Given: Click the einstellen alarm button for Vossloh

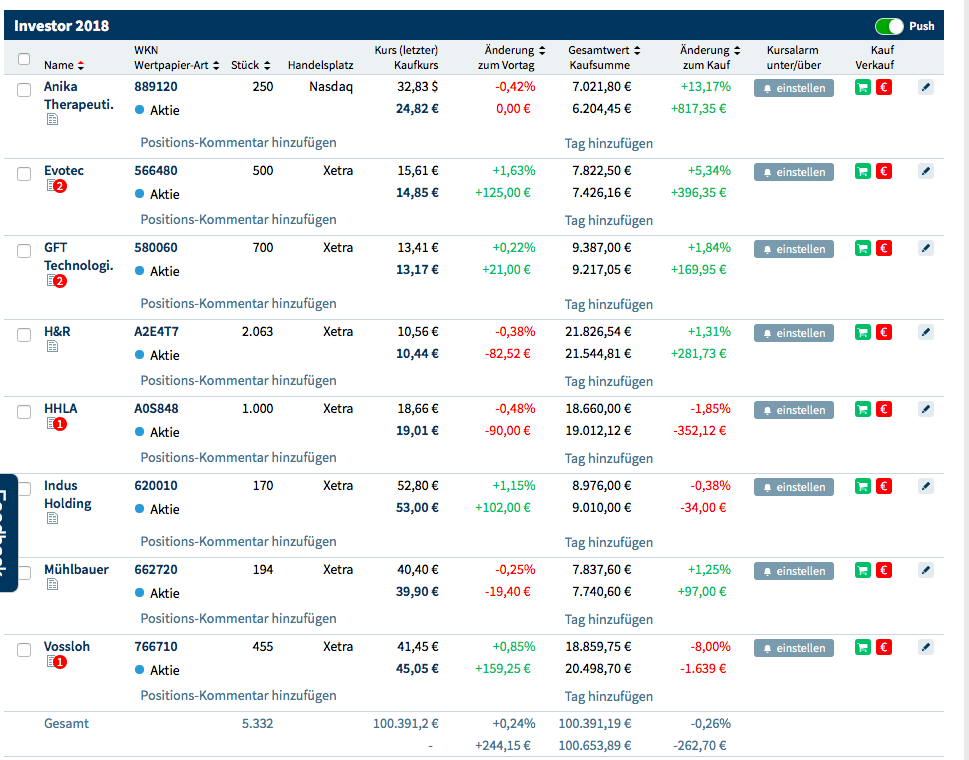Looking at the screenshot, I should [793, 648].
